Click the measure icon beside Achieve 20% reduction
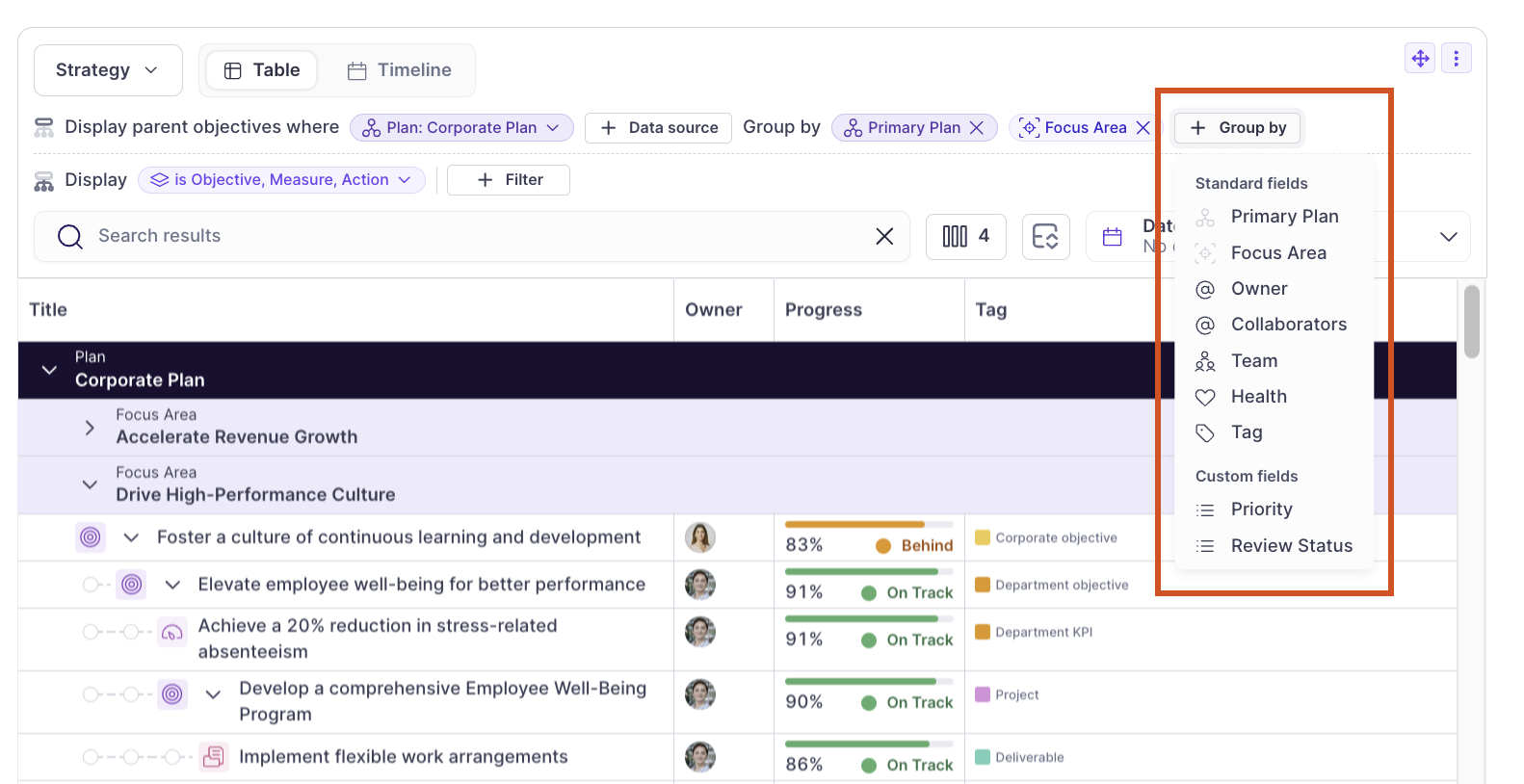1524x784 pixels. click(172, 633)
